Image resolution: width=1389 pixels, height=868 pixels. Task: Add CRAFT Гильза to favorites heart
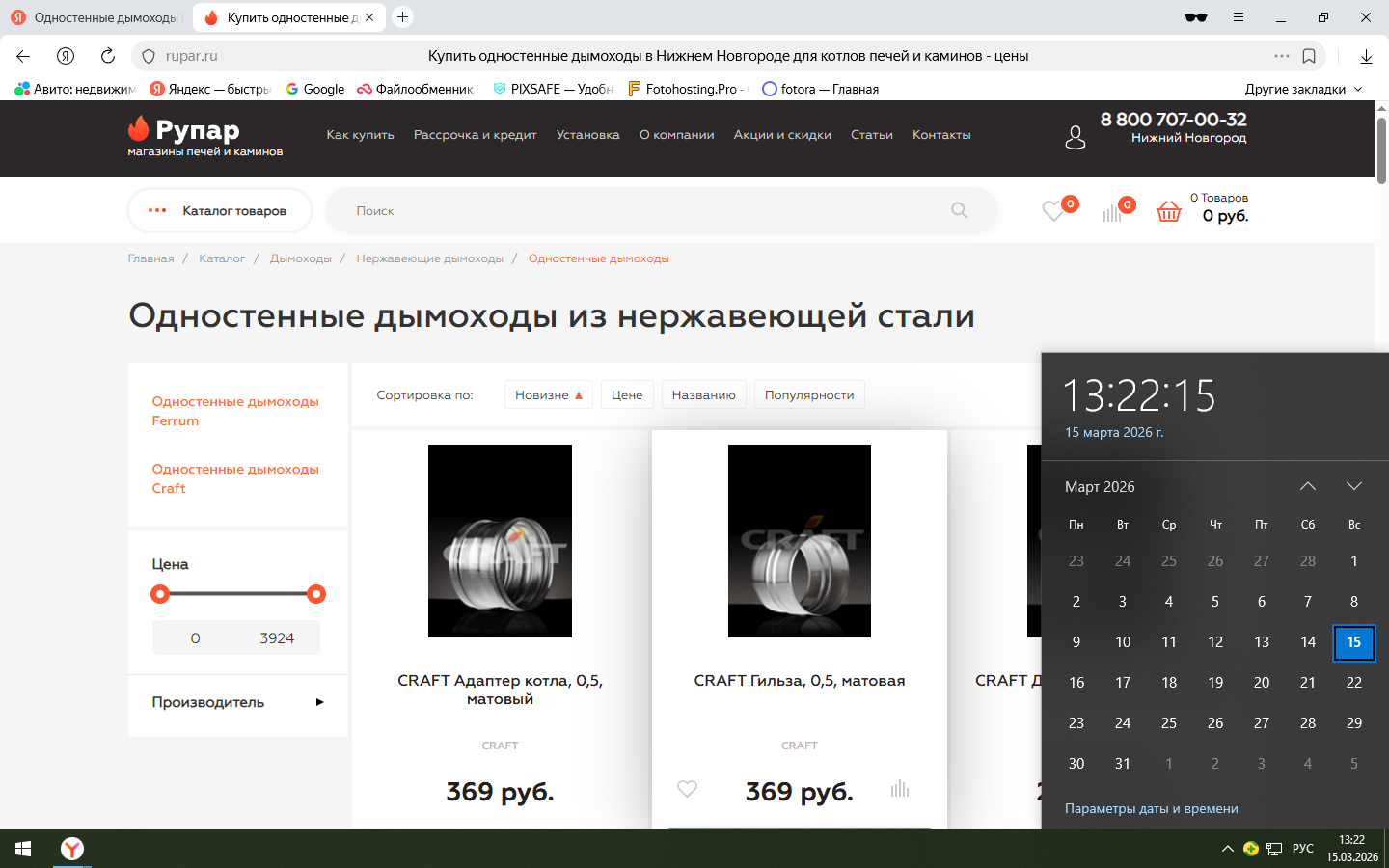[687, 789]
